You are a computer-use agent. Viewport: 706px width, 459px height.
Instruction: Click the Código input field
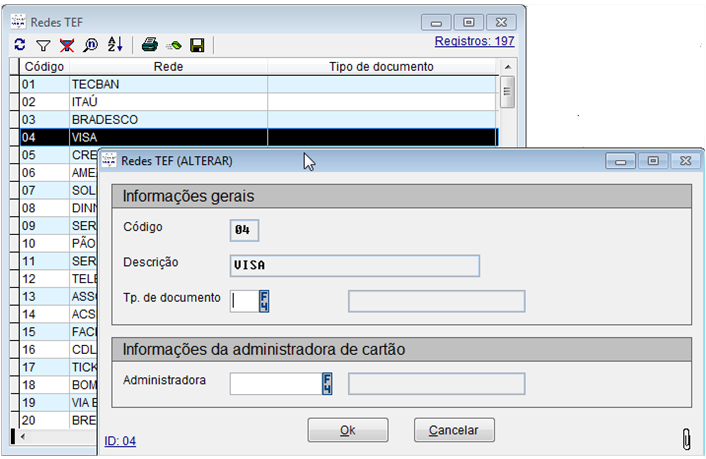tap(244, 230)
